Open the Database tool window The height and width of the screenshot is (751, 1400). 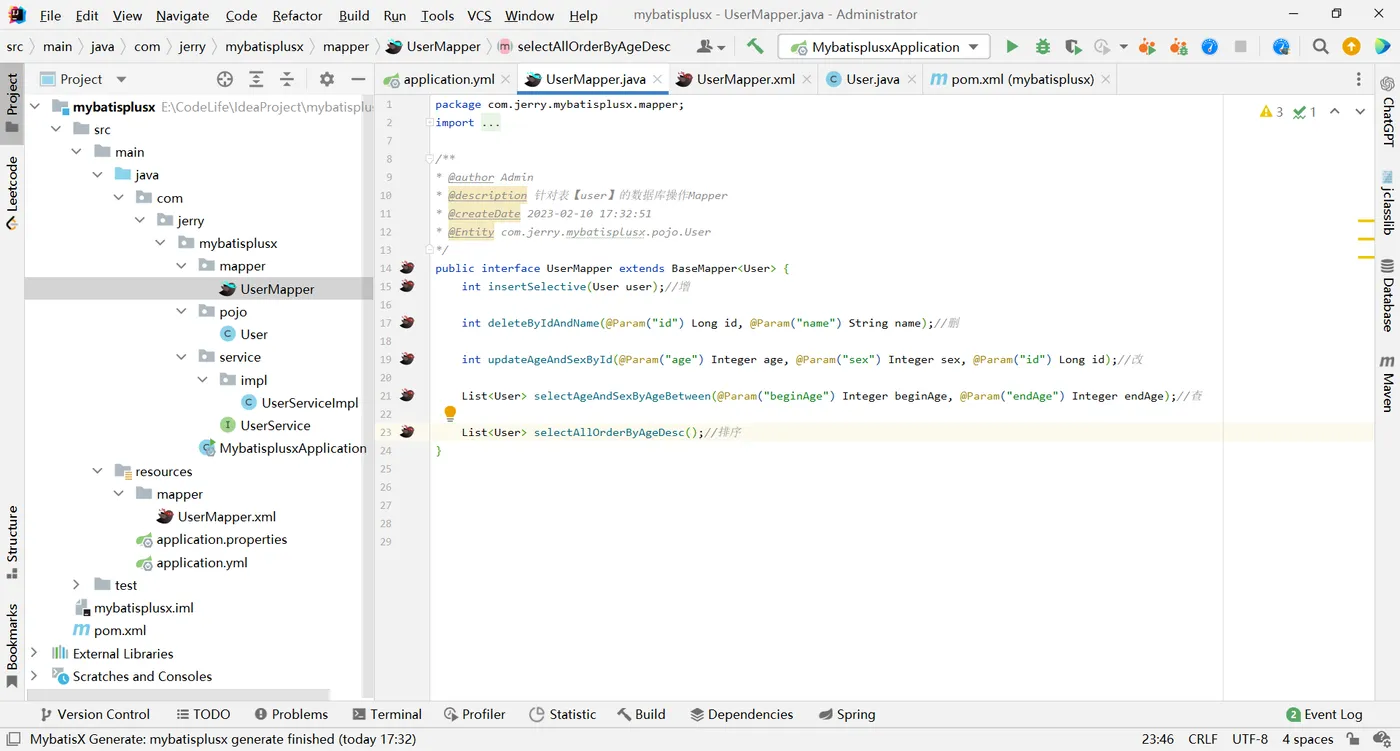point(1387,296)
